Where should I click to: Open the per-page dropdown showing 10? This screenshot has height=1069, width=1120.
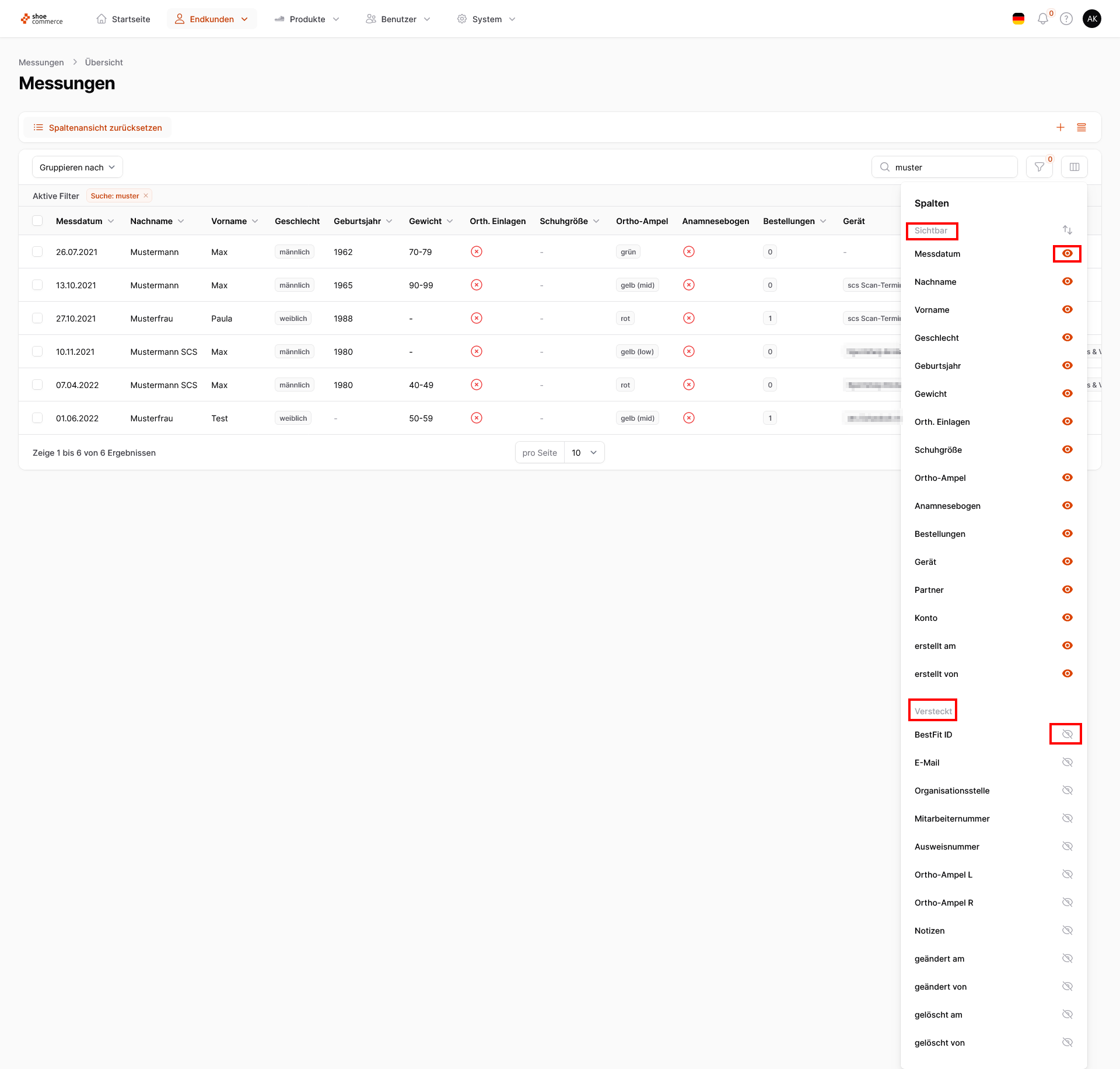(x=584, y=453)
